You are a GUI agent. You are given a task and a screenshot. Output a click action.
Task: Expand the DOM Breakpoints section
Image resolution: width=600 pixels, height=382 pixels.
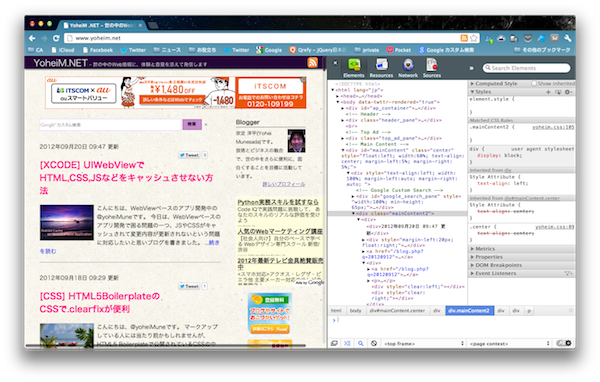click(x=496, y=265)
